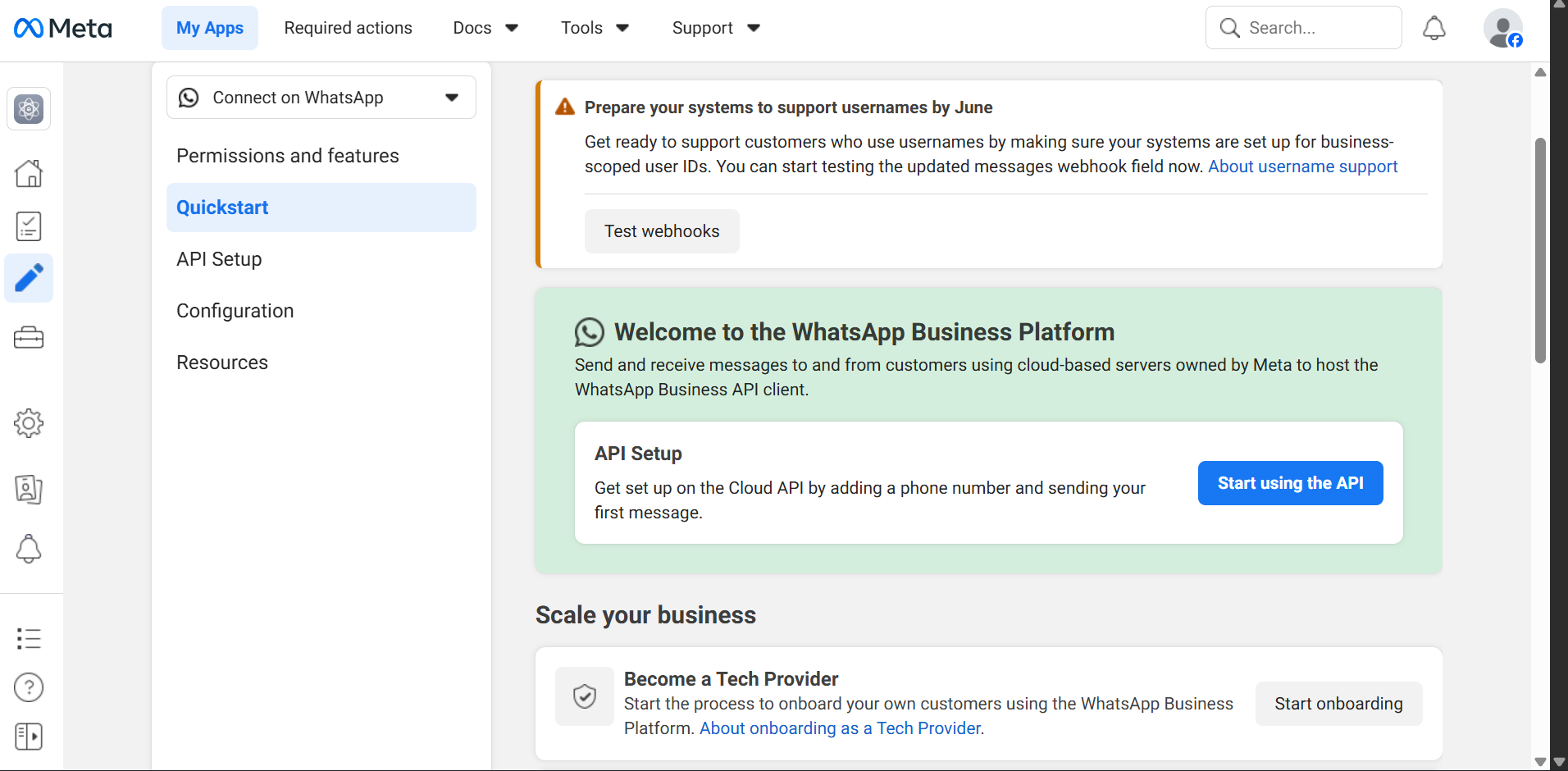Go to Required actions tab

(348, 28)
